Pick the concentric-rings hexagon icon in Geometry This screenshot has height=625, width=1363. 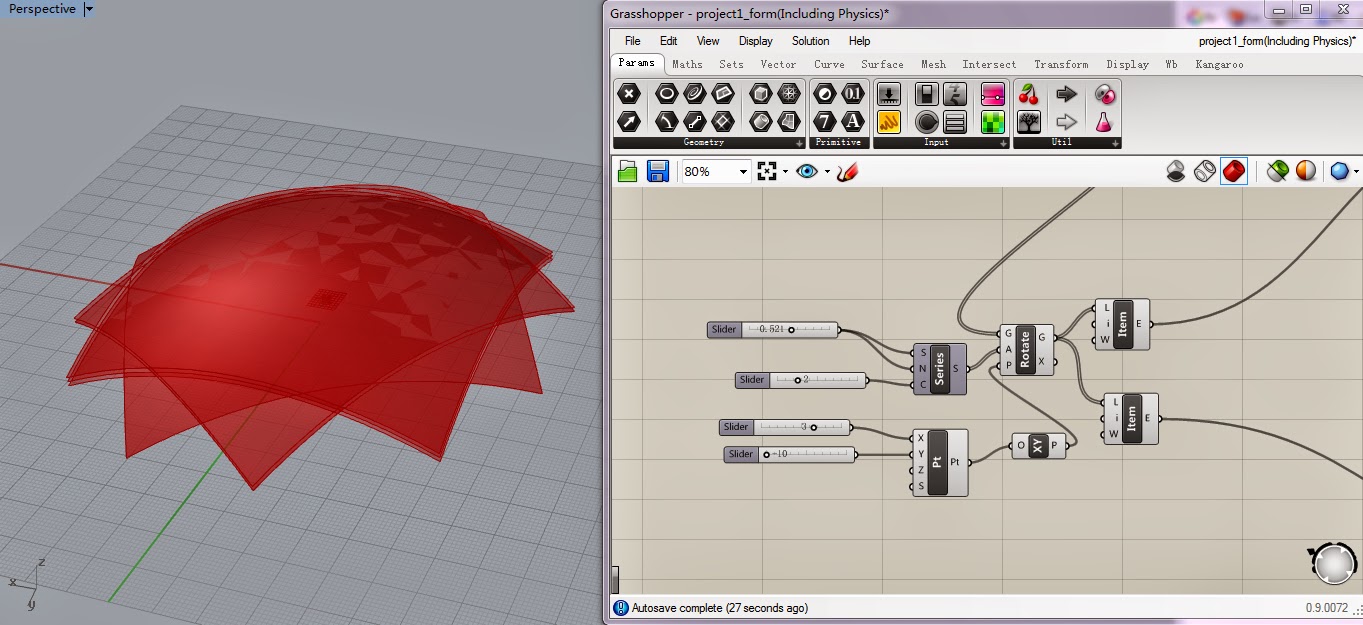click(694, 94)
